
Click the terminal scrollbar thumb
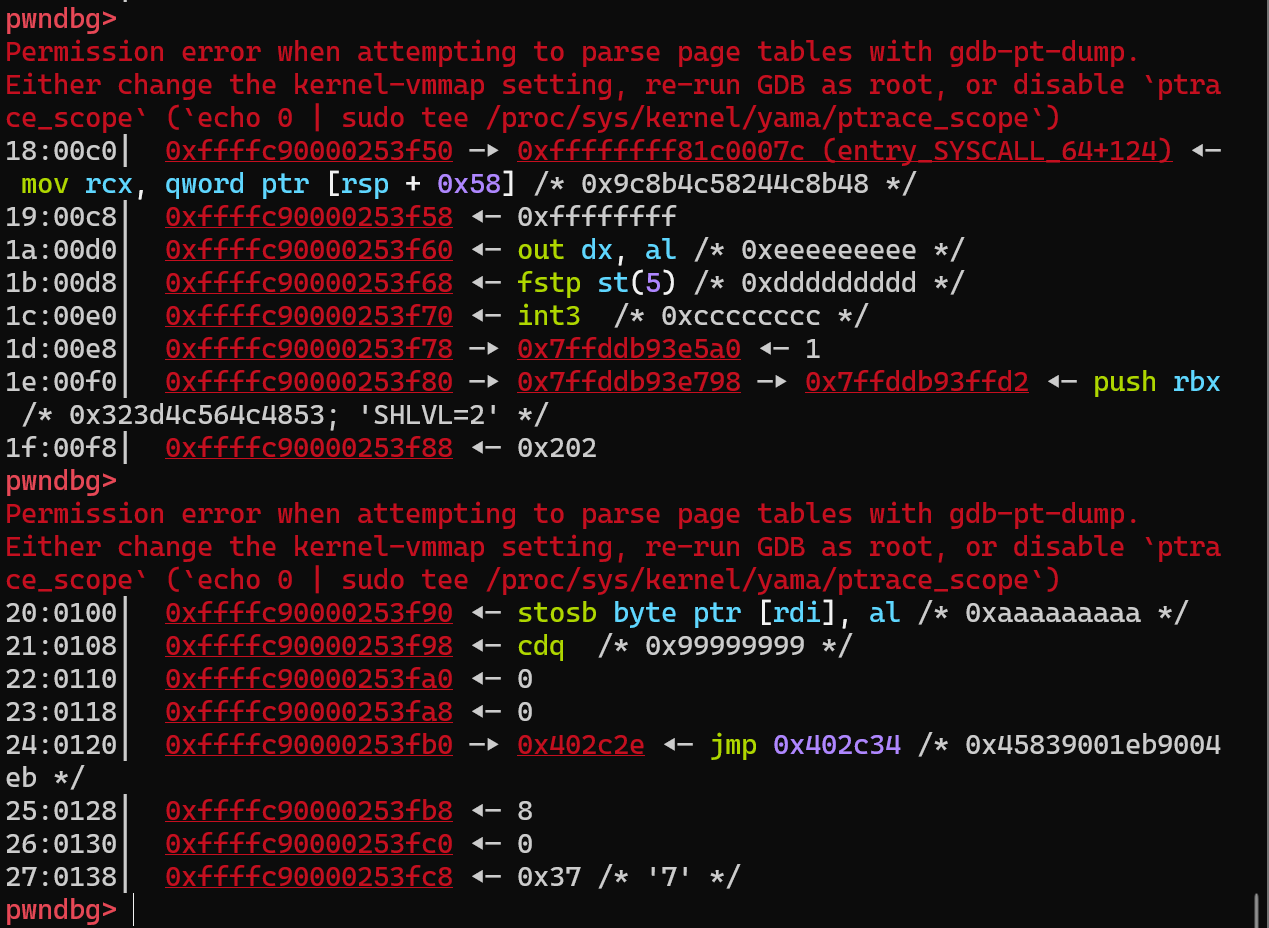(1256, 910)
